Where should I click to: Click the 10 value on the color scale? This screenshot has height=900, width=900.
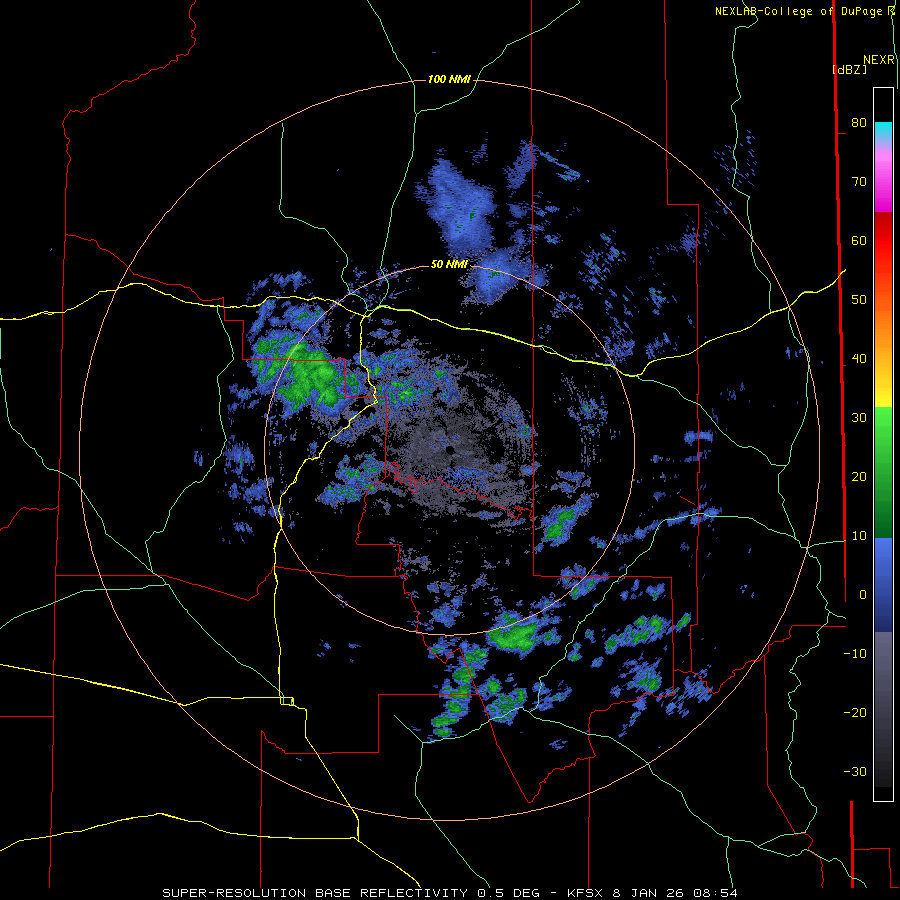[x=859, y=536]
